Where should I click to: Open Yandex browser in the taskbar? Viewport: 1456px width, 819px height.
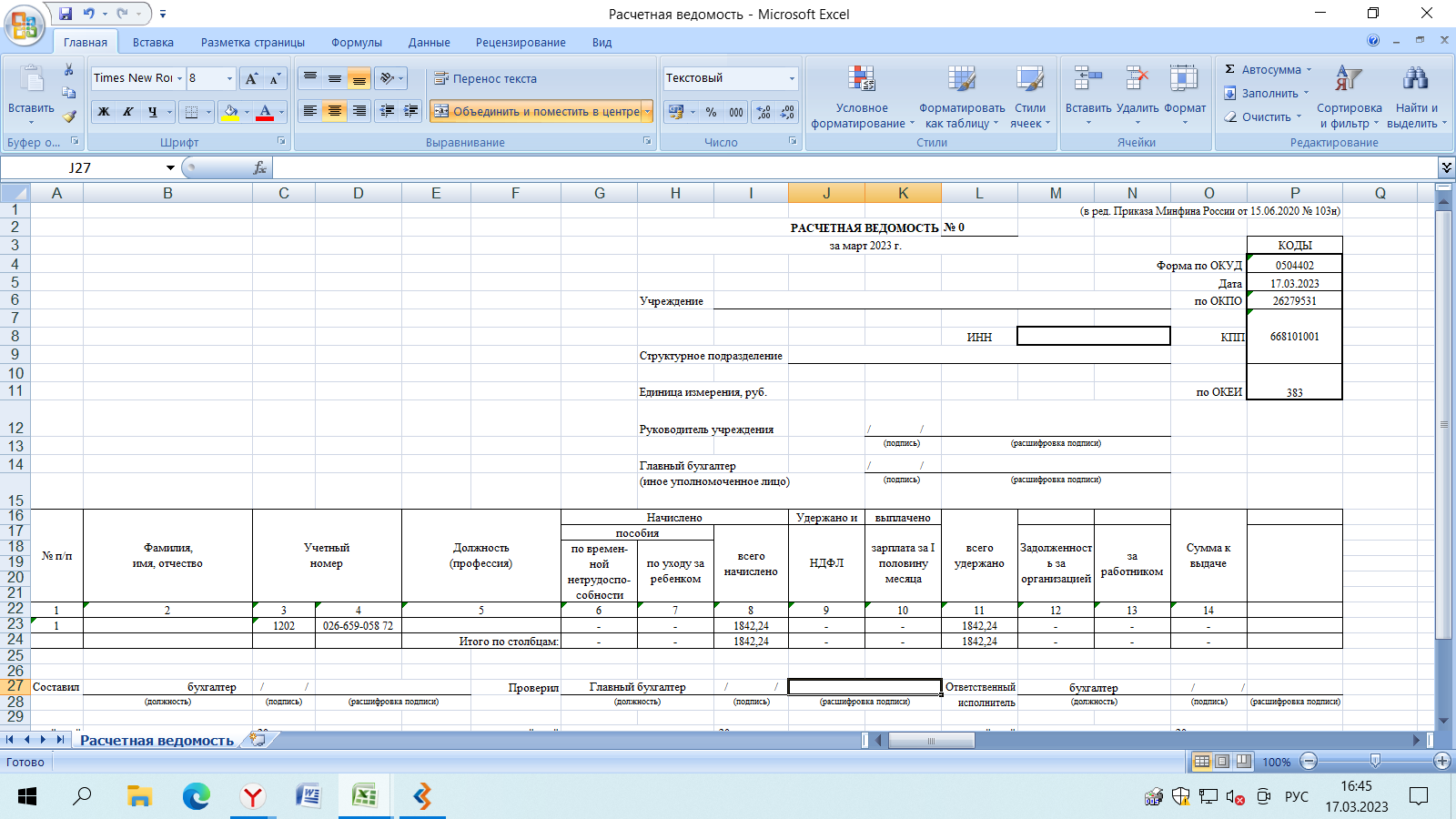point(252,796)
